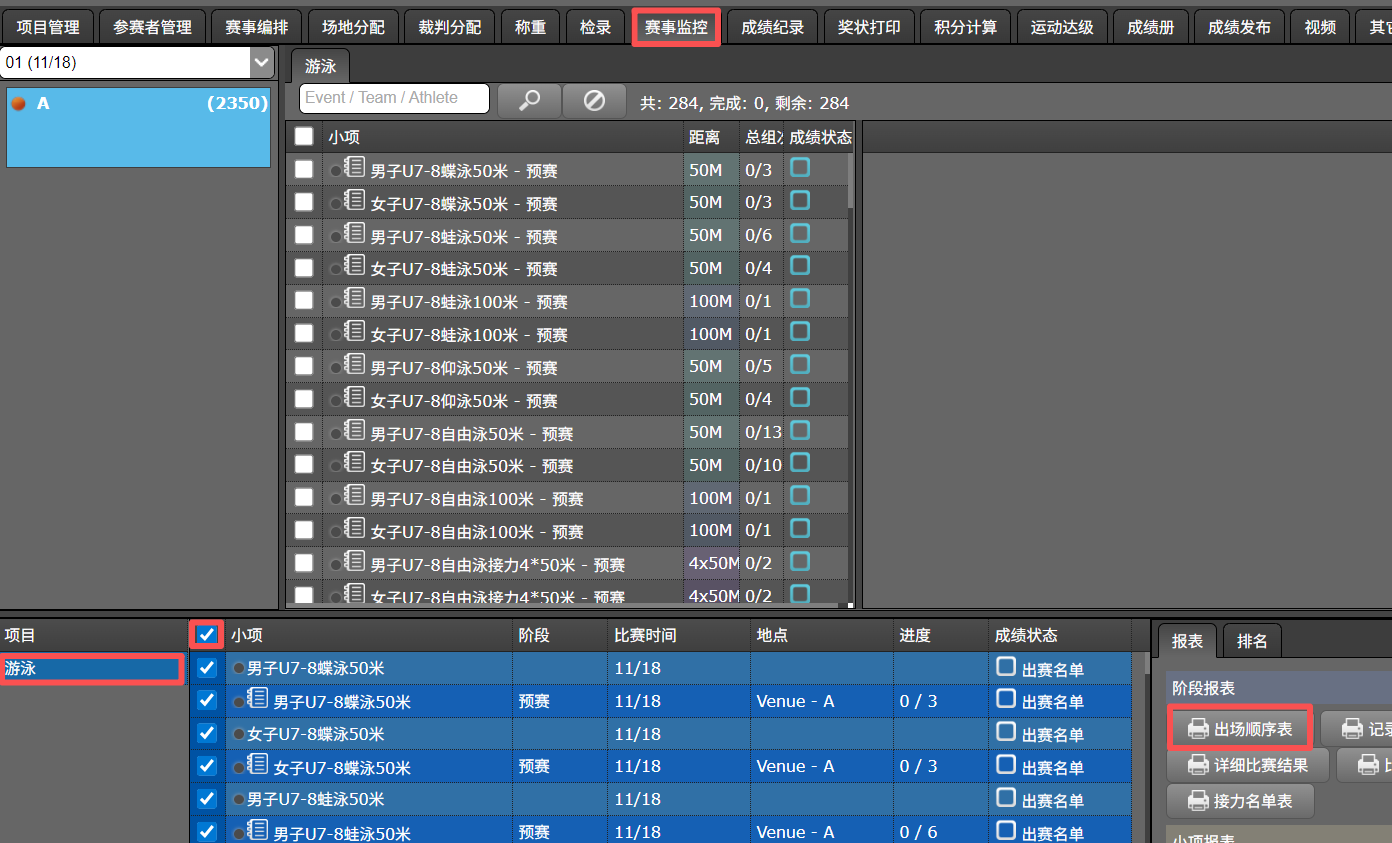Image resolution: width=1392 pixels, height=843 pixels.
Task: Switch to the 排名 tab
Action: [x=1252, y=640]
